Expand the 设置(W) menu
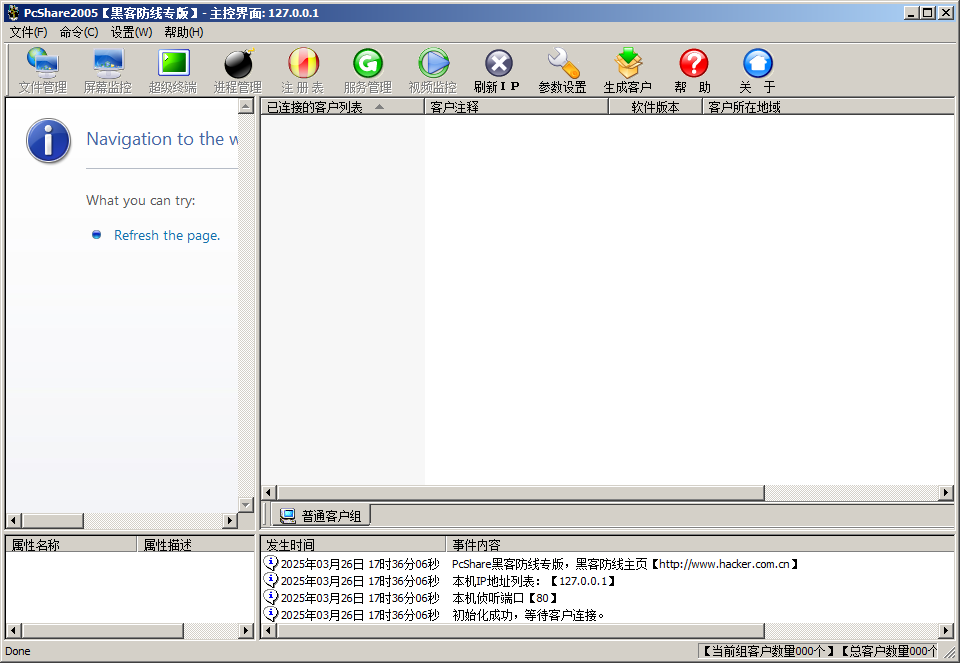 (x=131, y=32)
